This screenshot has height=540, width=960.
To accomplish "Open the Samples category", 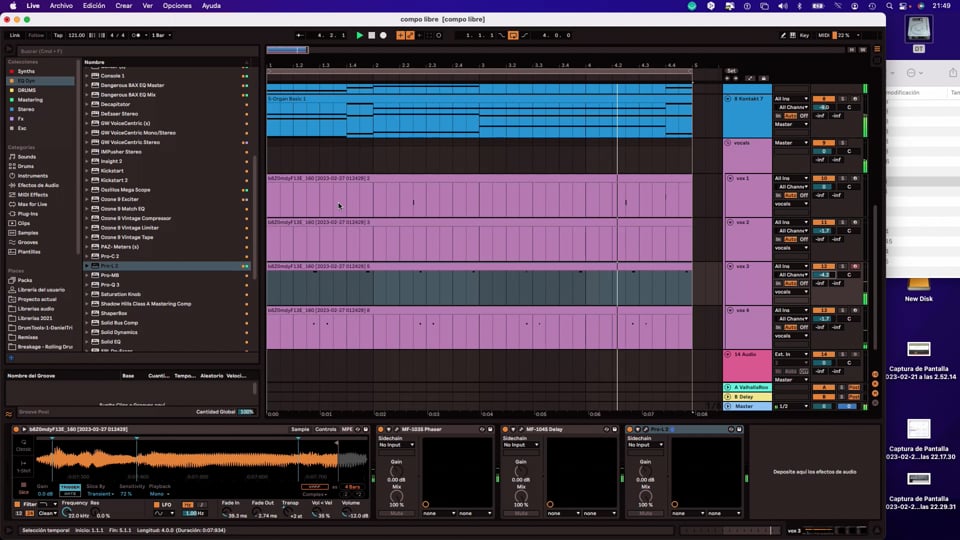I will [28, 233].
